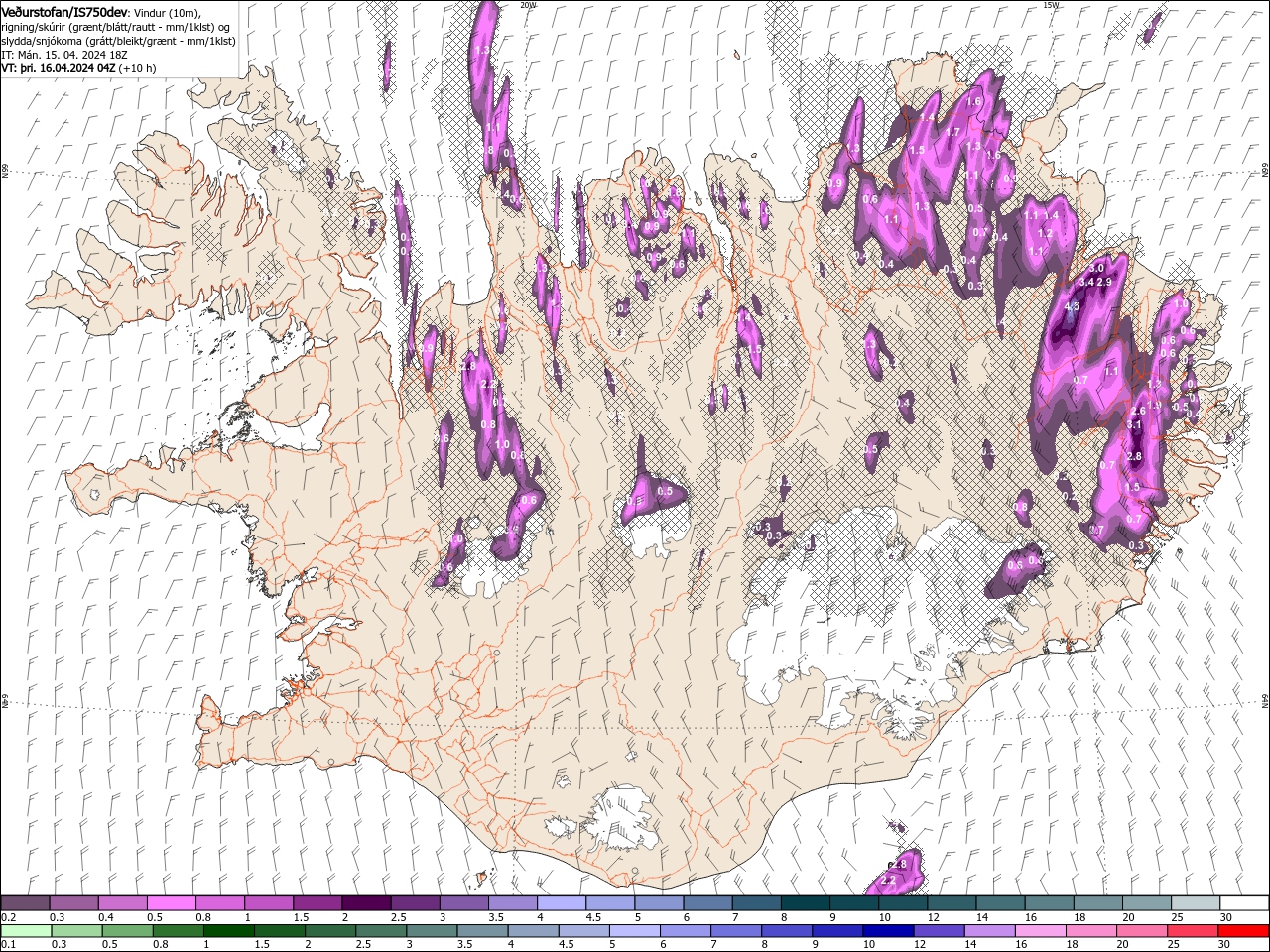Pick the upper snow legend swatch starting at 0.5

tap(172, 902)
